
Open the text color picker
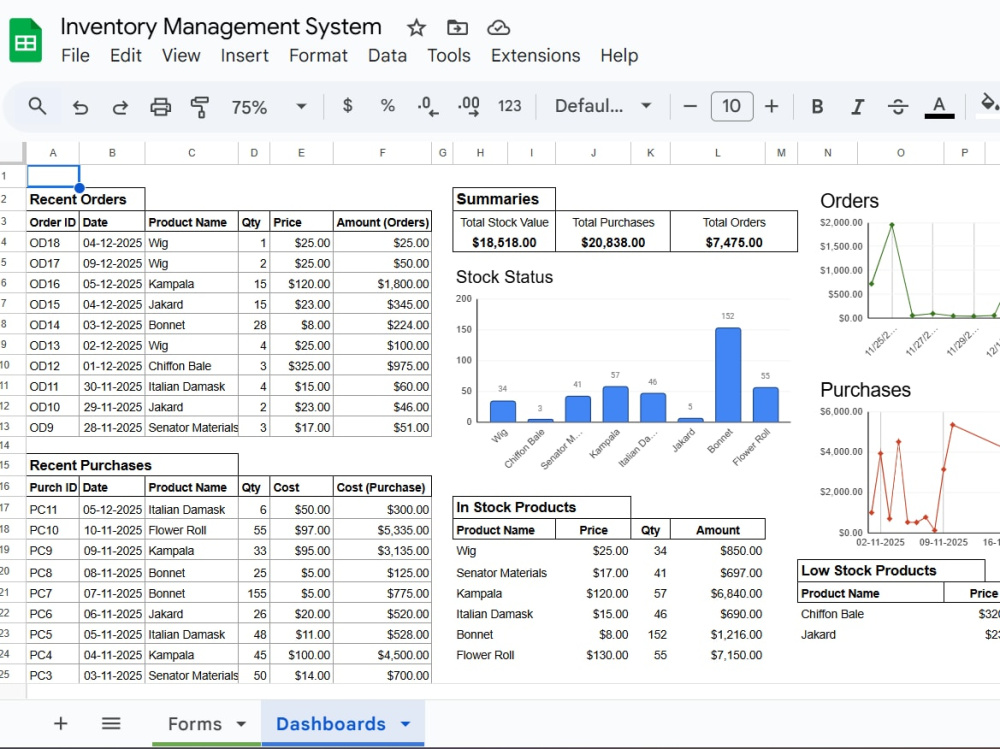(x=940, y=106)
